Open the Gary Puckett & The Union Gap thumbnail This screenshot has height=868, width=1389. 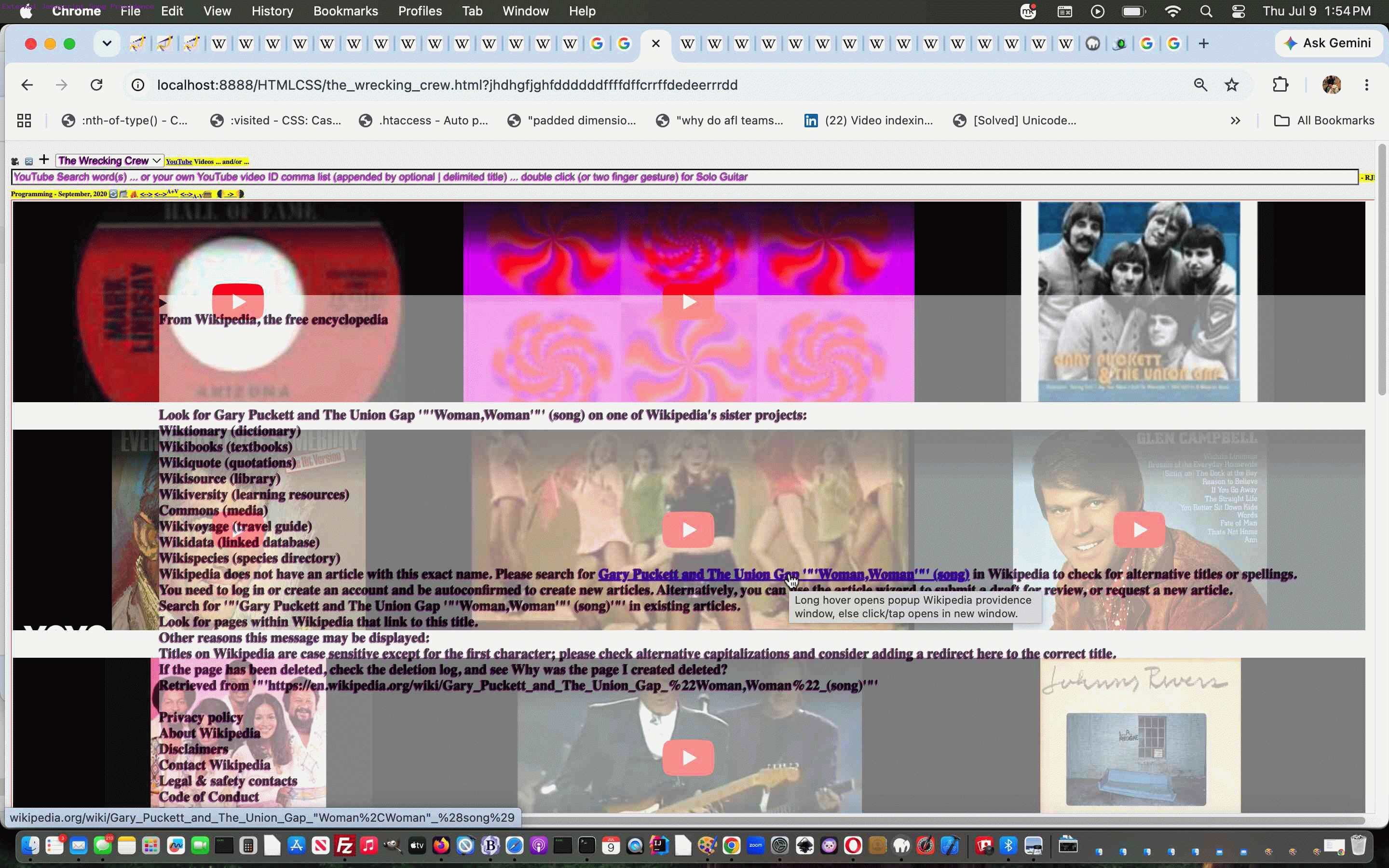(x=1139, y=301)
